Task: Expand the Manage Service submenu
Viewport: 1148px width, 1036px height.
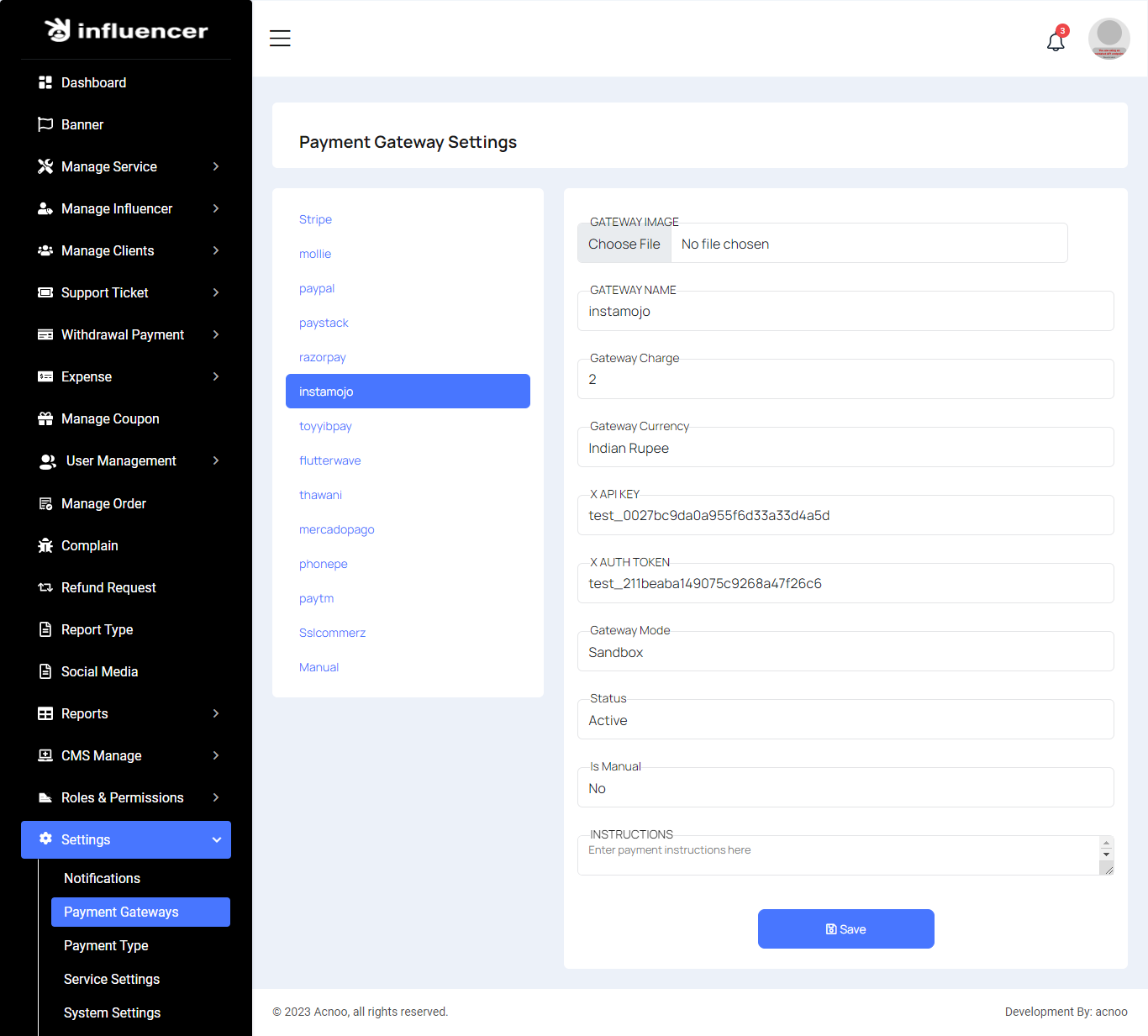Action: (216, 166)
